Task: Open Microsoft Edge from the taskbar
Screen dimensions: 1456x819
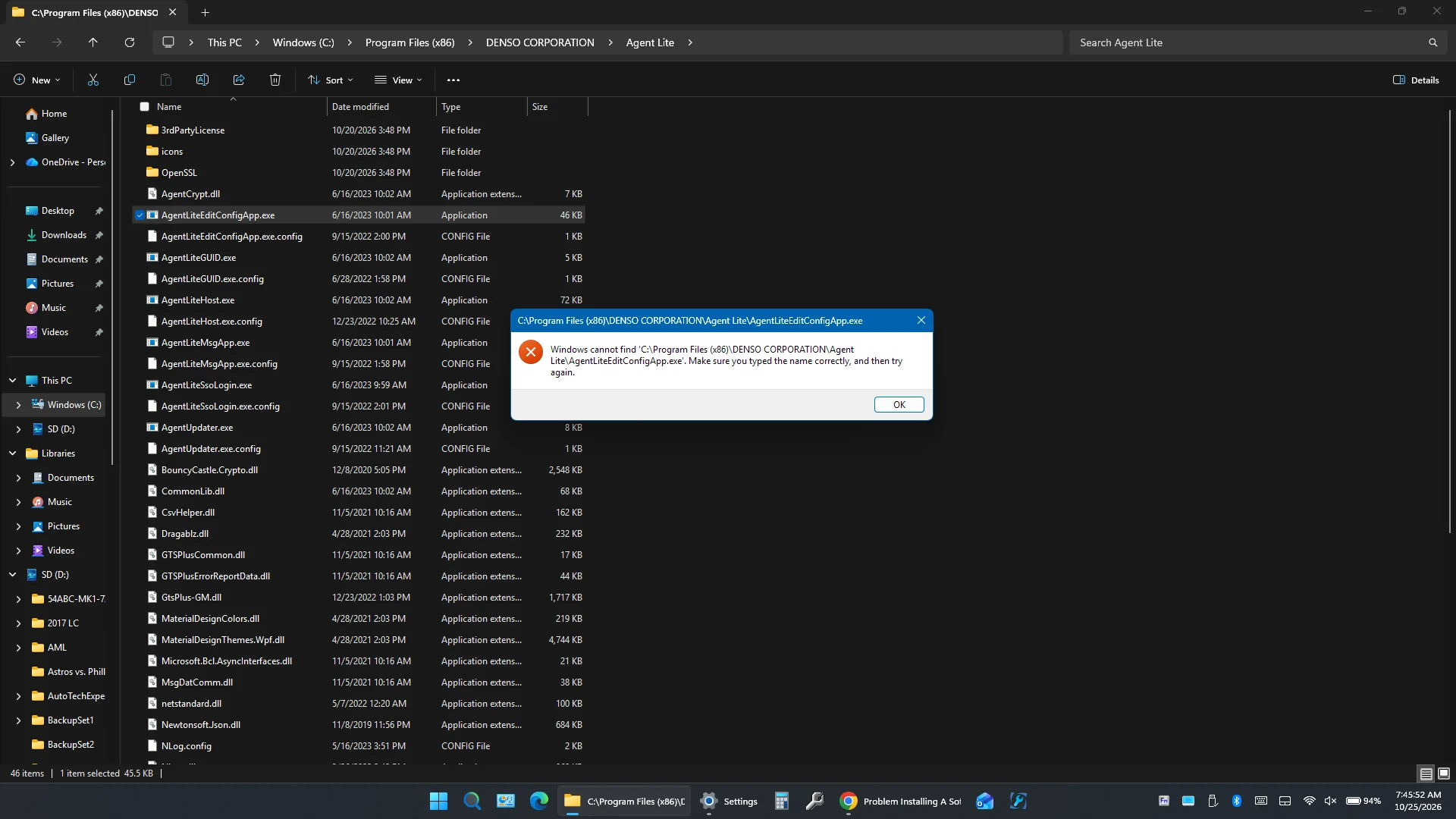Action: [539, 801]
